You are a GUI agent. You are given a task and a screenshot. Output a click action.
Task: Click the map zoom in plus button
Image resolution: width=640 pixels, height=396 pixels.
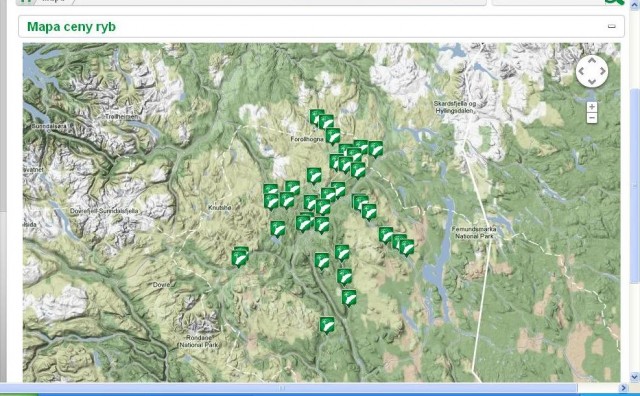[x=592, y=107]
